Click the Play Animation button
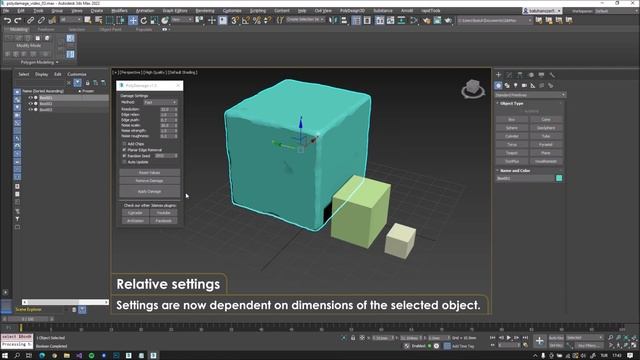This screenshot has height=360, width=640. (509, 338)
